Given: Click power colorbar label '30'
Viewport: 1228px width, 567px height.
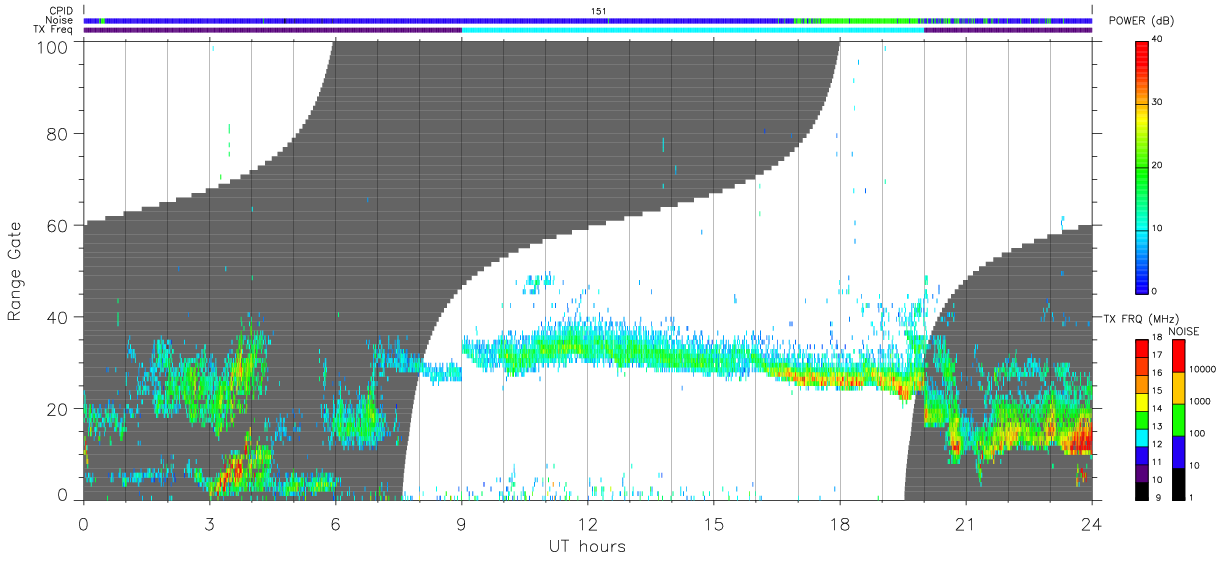Looking at the screenshot, I should [x=1159, y=102].
